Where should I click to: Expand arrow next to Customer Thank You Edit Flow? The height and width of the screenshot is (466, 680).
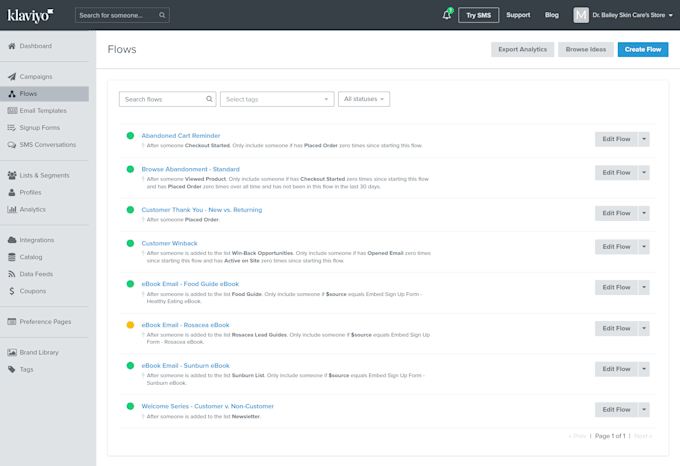tap(644, 213)
